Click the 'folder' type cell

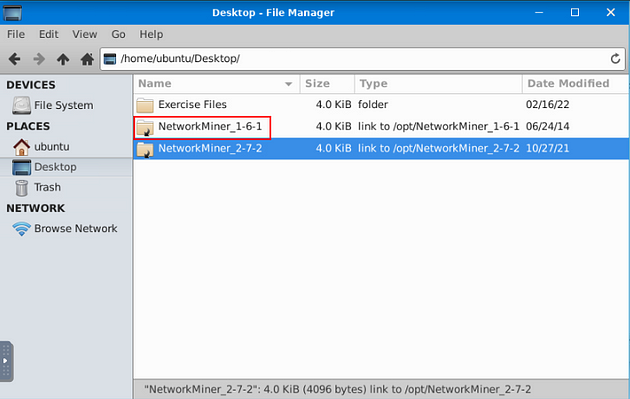(x=373, y=104)
